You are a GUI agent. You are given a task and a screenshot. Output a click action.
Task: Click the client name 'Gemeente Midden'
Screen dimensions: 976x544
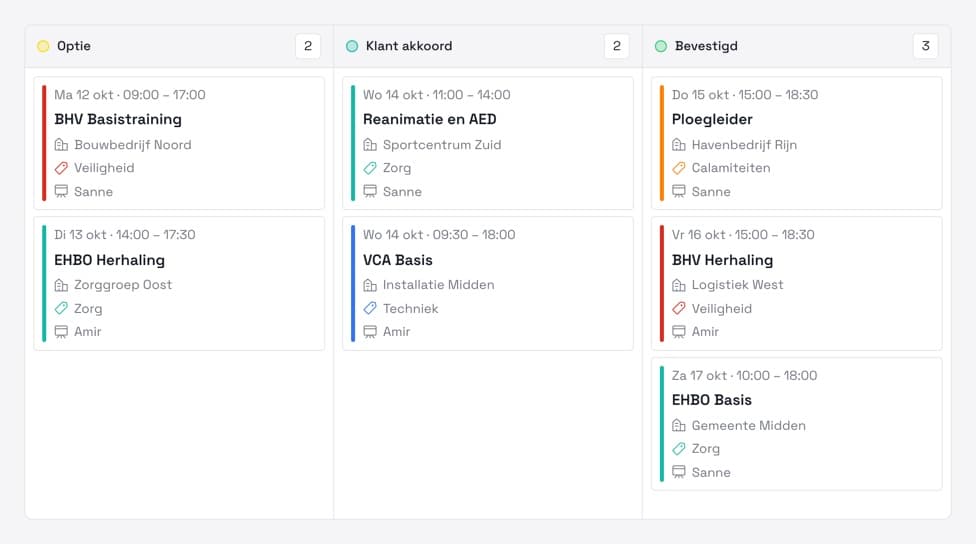748,426
